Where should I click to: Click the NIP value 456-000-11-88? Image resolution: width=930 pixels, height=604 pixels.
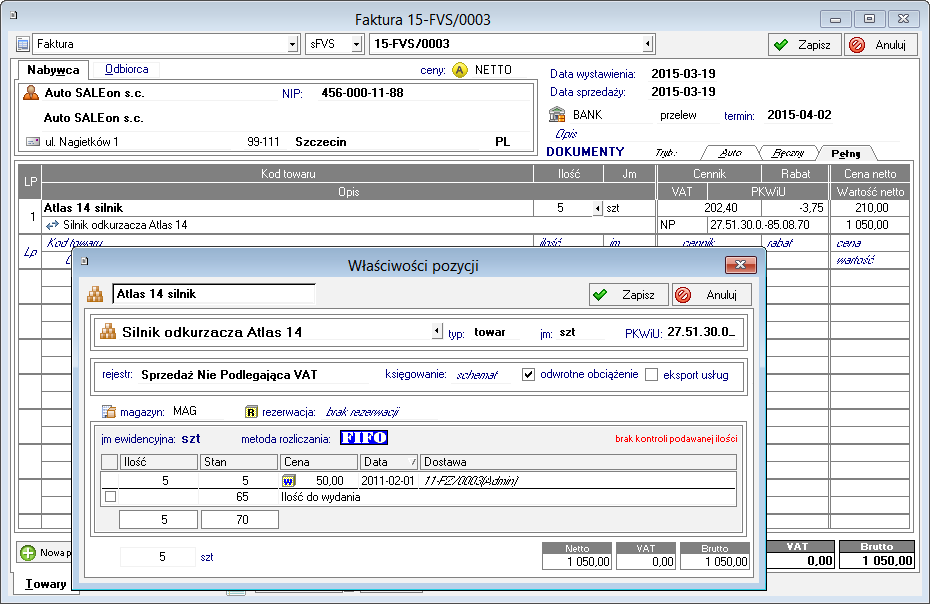coord(362,93)
